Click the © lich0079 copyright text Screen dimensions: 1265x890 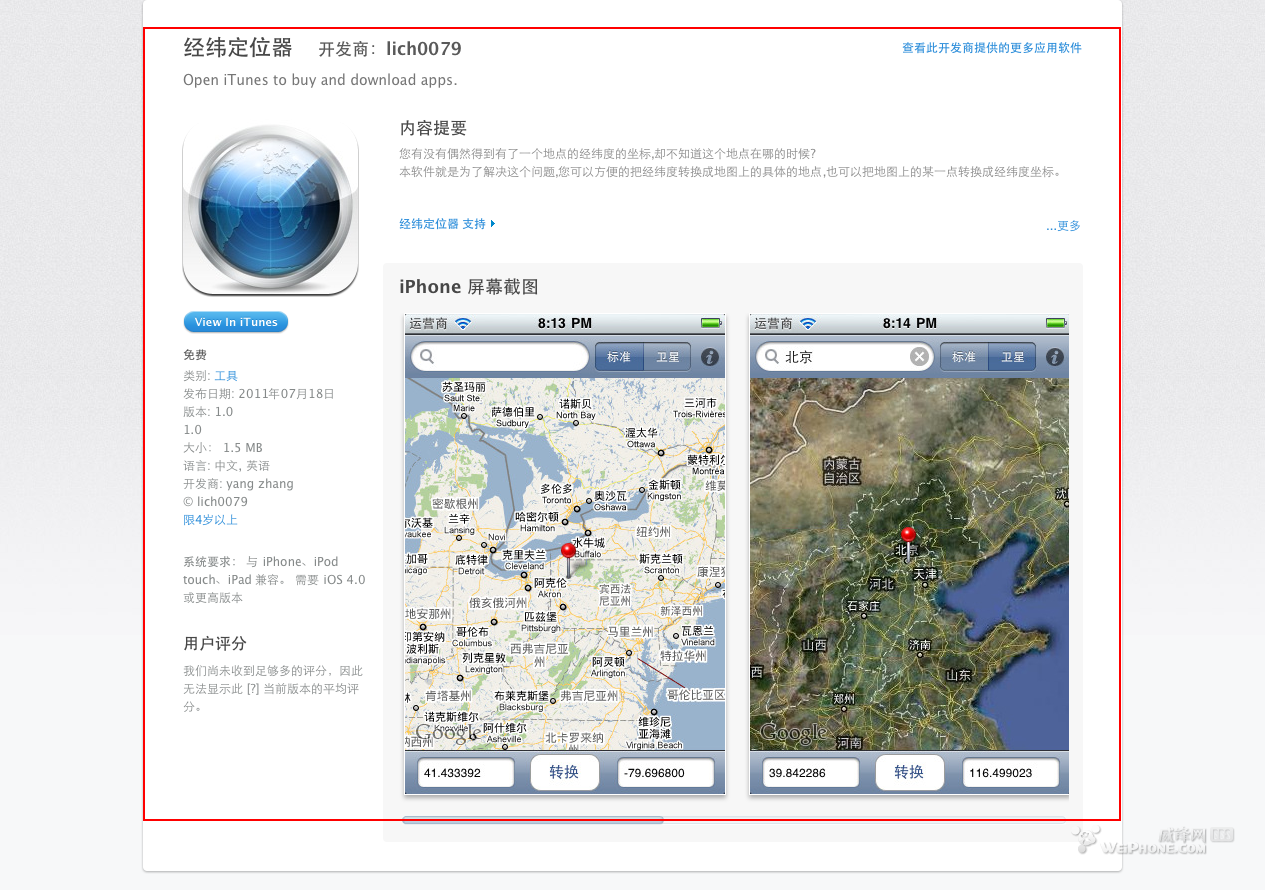(x=215, y=502)
